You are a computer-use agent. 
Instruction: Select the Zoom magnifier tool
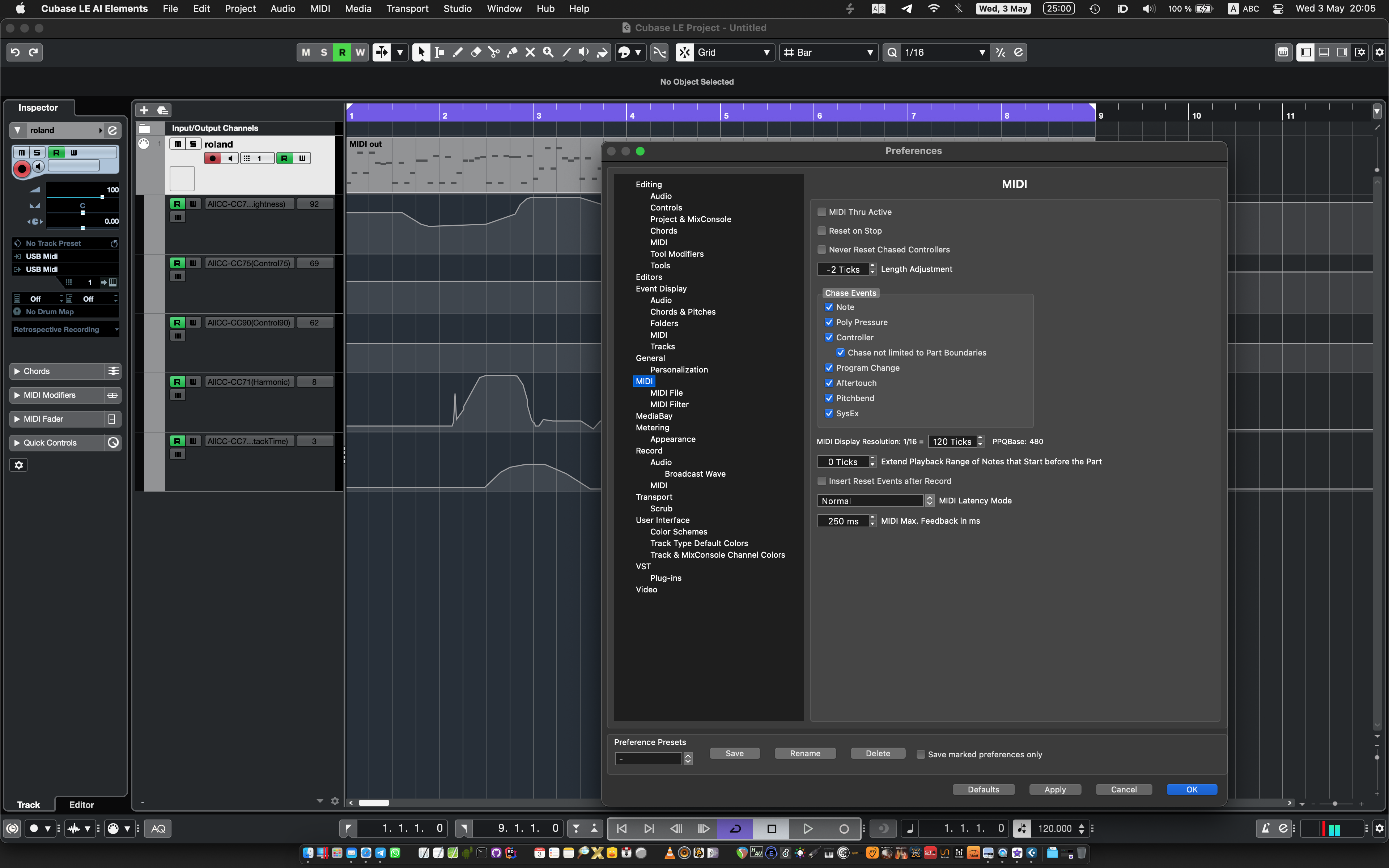(548, 52)
